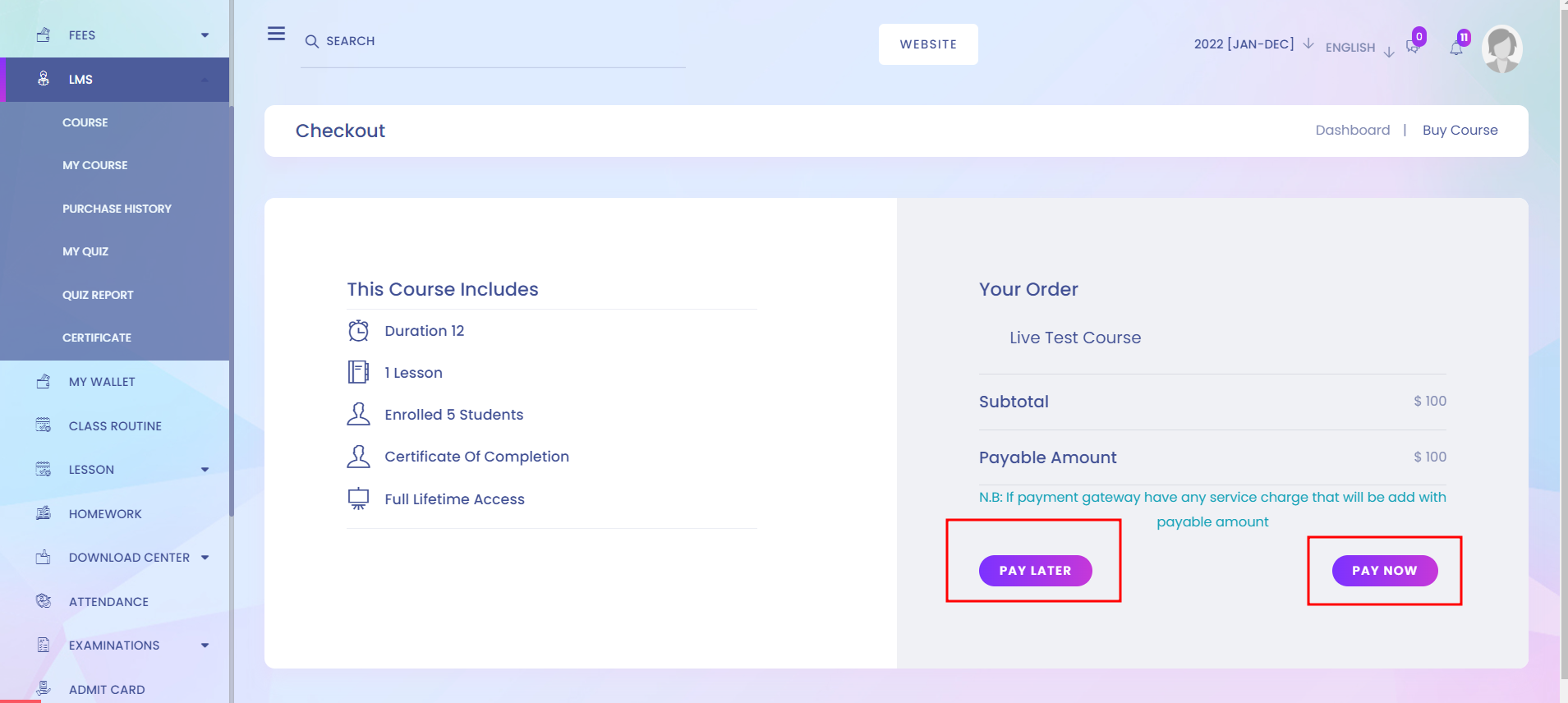Select My Quiz menu item
The height and width of the screenshot is (703, 1568).
[85, 251]
